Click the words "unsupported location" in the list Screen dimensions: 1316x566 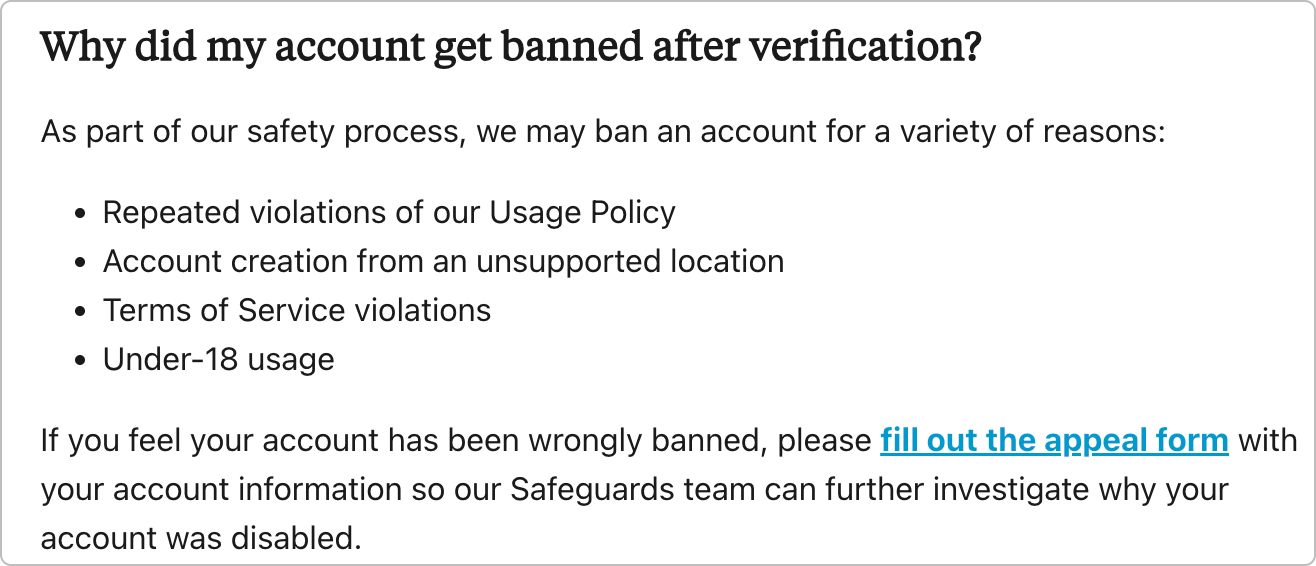629,261
